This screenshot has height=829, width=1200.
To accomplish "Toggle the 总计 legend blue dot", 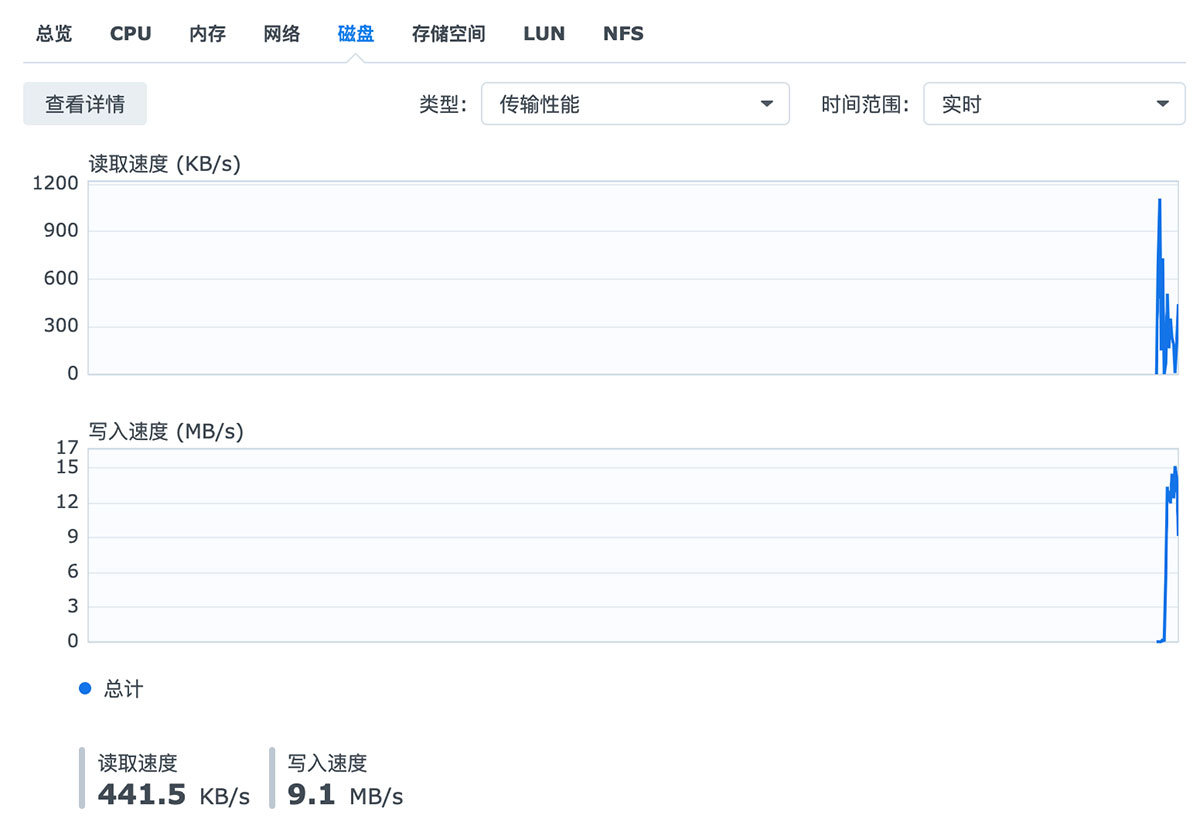I will (x=85, y=689).
